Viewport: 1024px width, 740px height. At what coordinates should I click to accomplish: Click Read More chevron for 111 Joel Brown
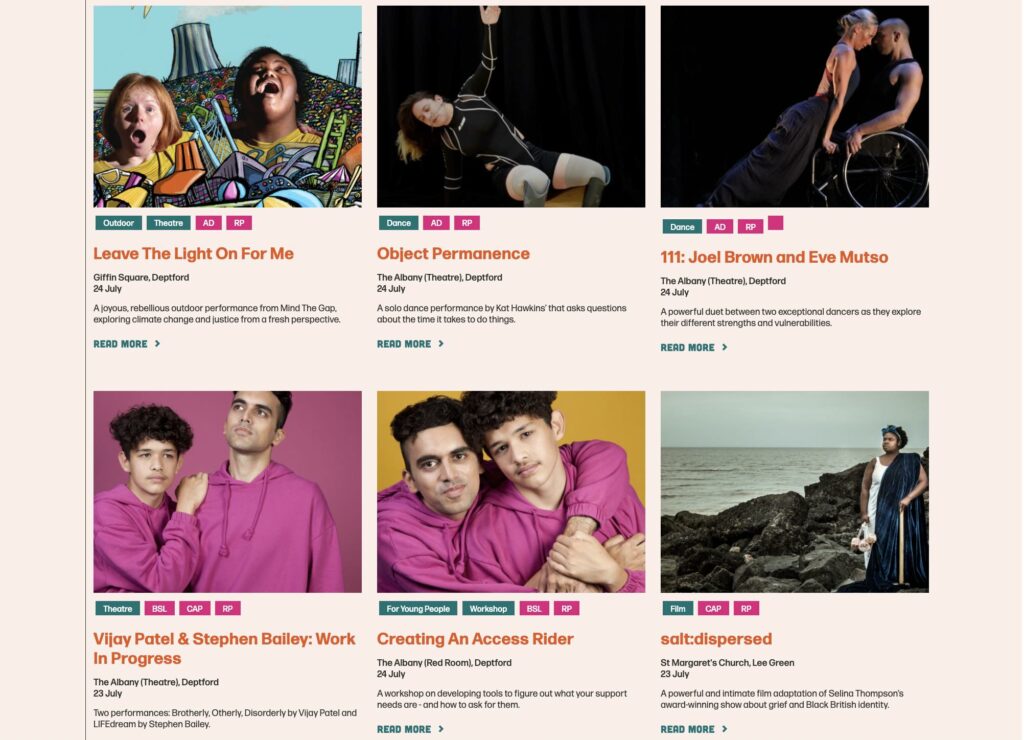tap(724, 347)
